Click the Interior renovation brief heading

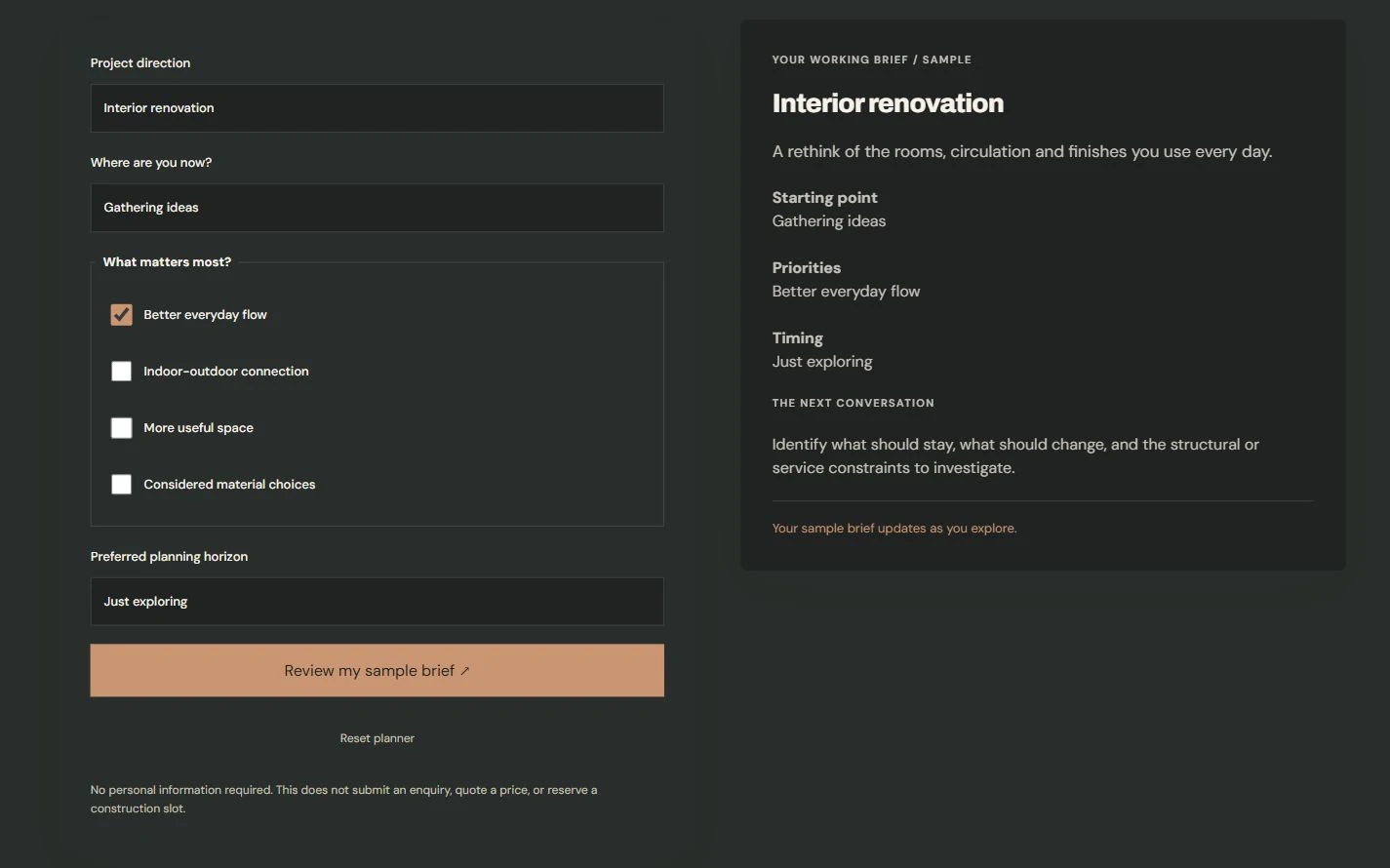coord(888,103)
